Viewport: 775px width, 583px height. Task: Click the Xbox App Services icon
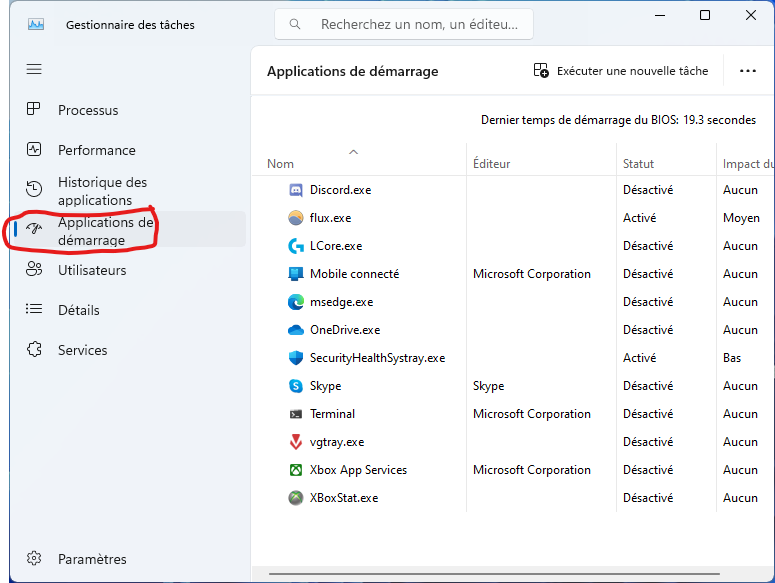[296, 470]
